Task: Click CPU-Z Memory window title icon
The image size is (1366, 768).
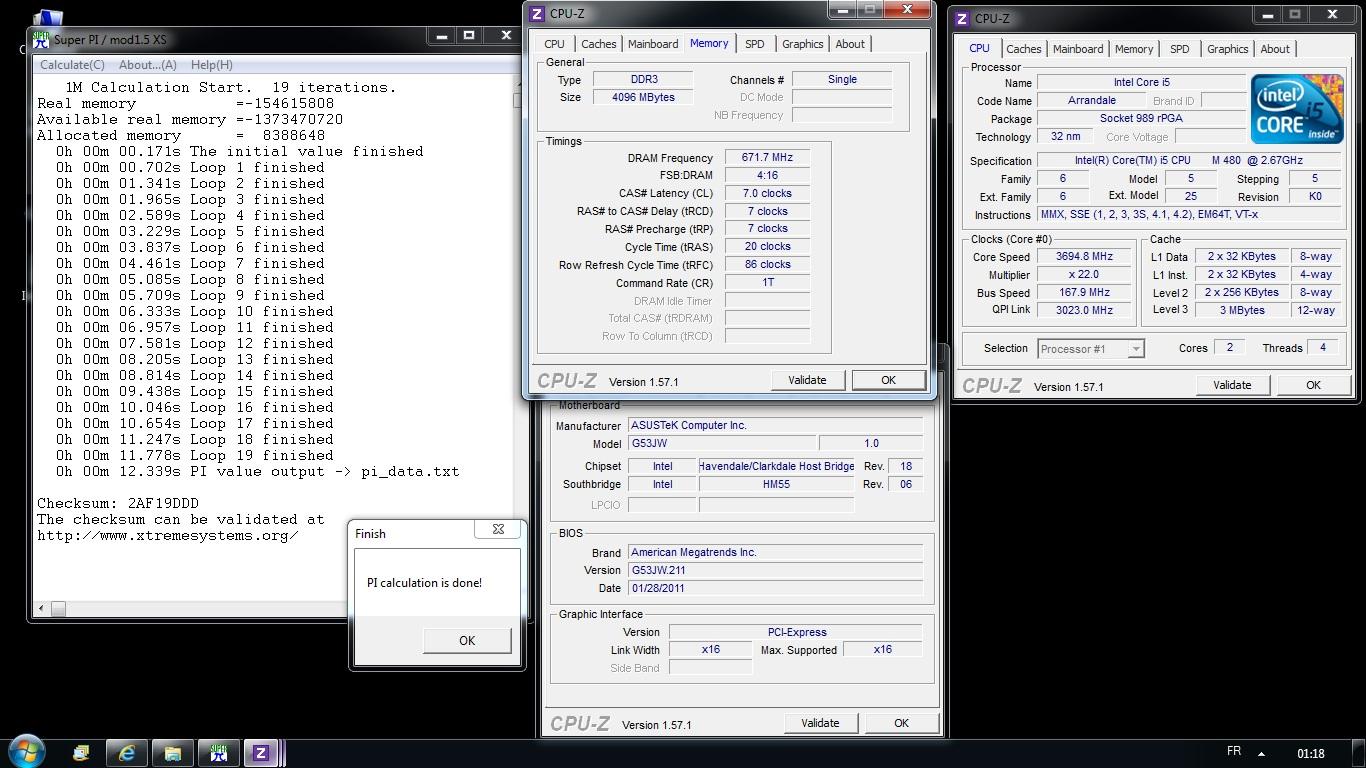Action: click(537, 13)
